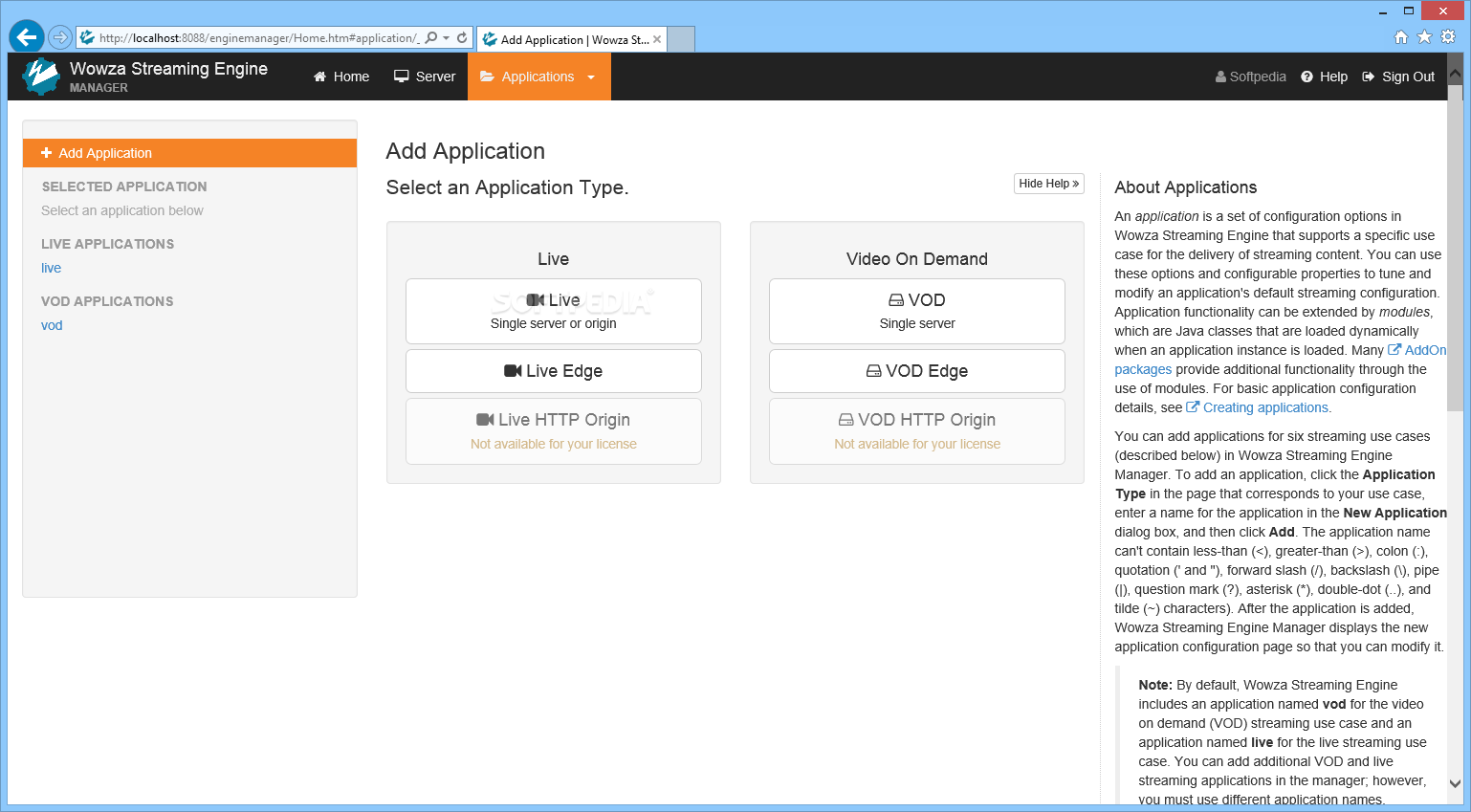This screenshot has height=812, width=1471.
Task: Open the Help link in the top bar
Action: tap(1325, 77)
